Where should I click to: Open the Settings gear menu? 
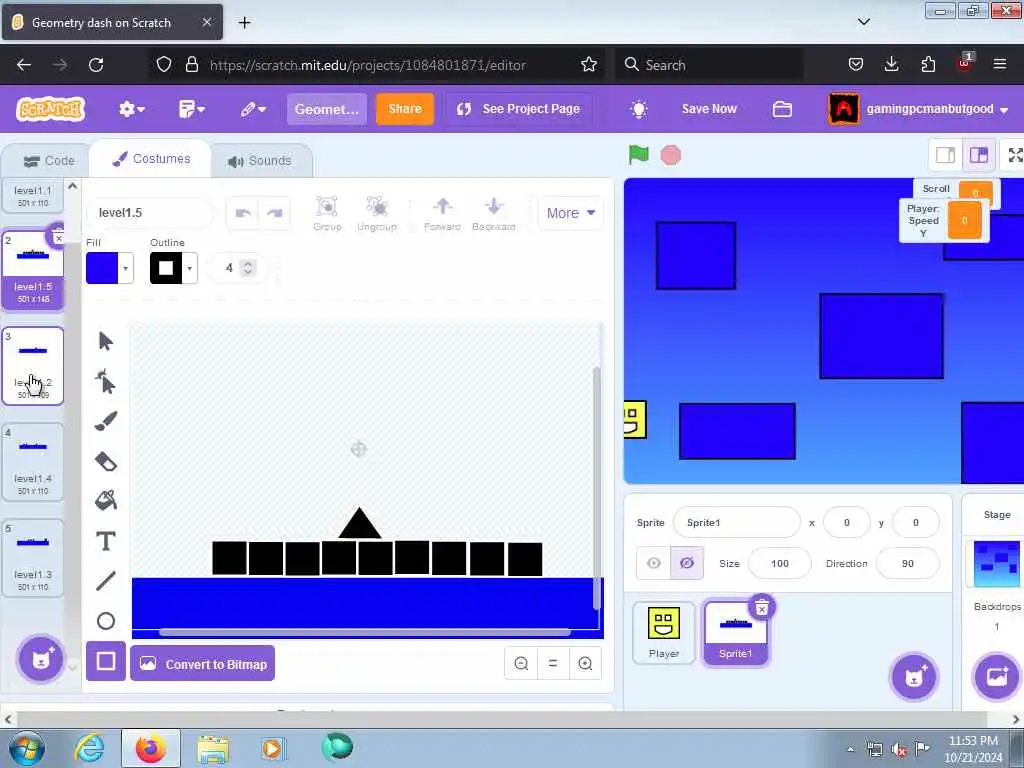click(x=131, y=109)
